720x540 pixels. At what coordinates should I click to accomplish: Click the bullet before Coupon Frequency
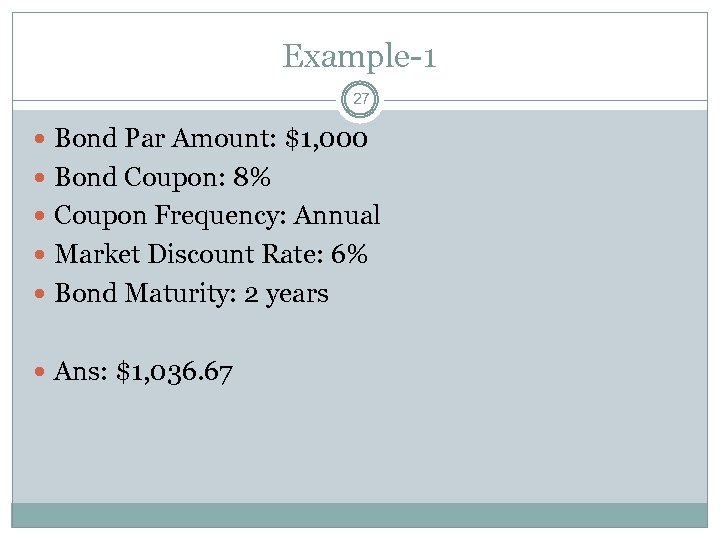click(x=40, y=216)
